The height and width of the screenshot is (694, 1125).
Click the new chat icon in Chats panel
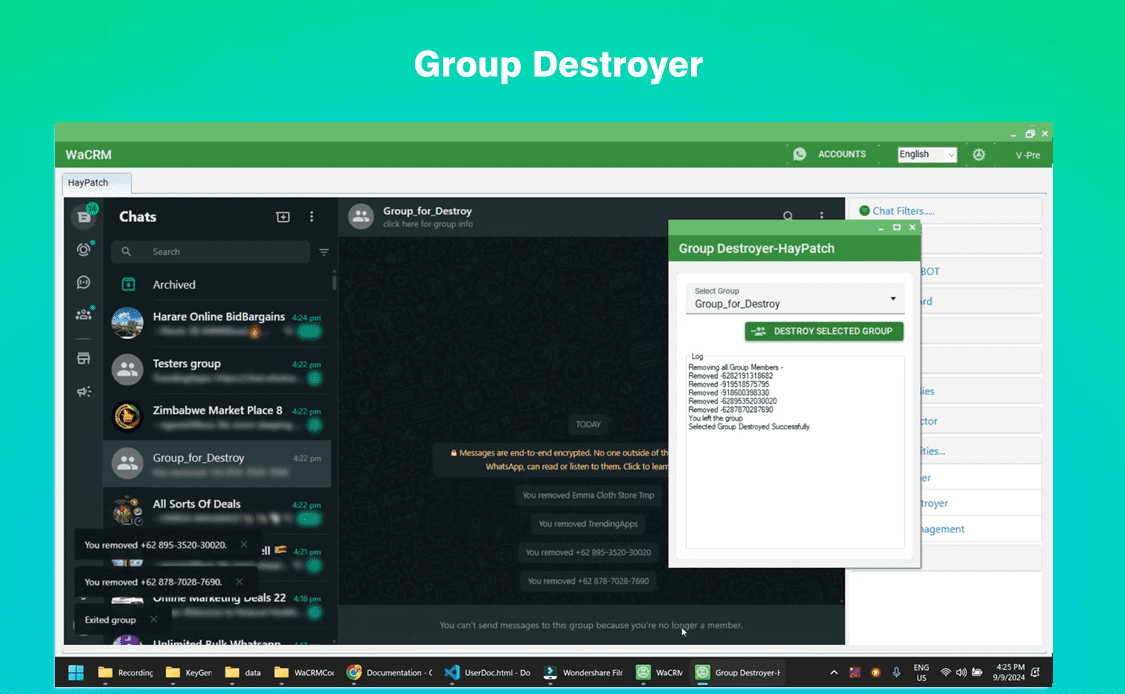[x=283, y=216]
